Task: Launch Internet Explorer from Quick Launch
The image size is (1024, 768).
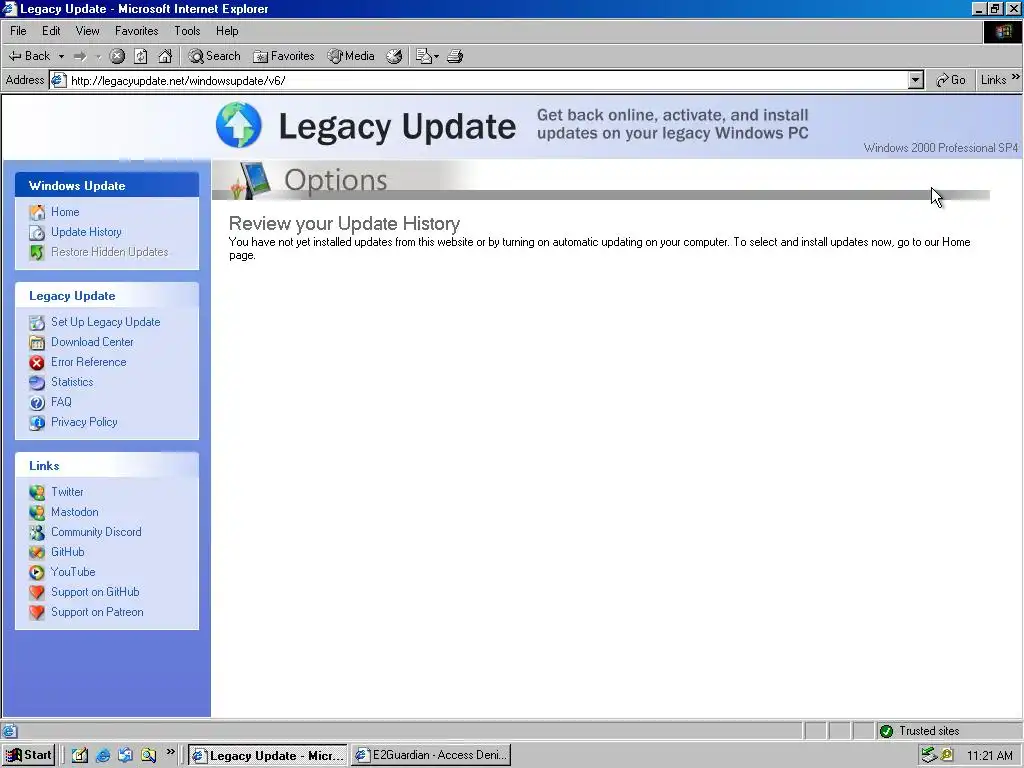Action: [x=103, y=755]
